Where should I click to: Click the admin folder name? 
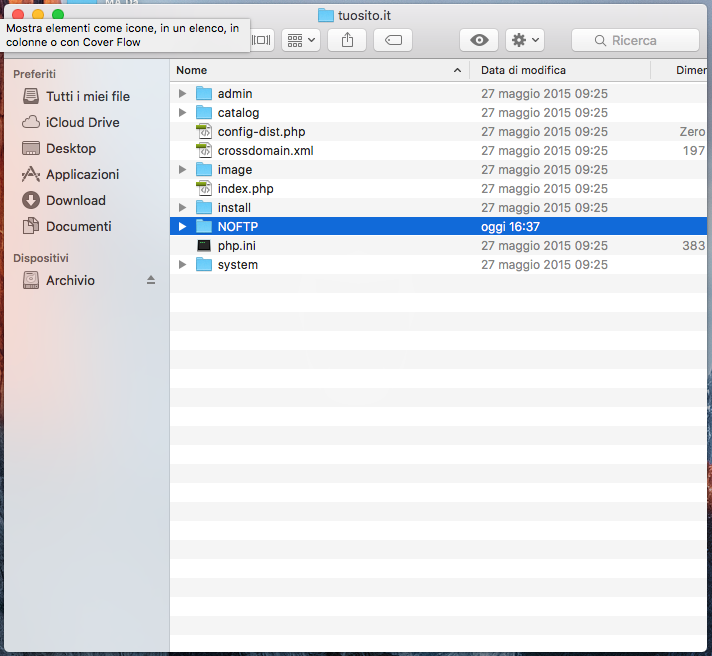tap(235, 94)
